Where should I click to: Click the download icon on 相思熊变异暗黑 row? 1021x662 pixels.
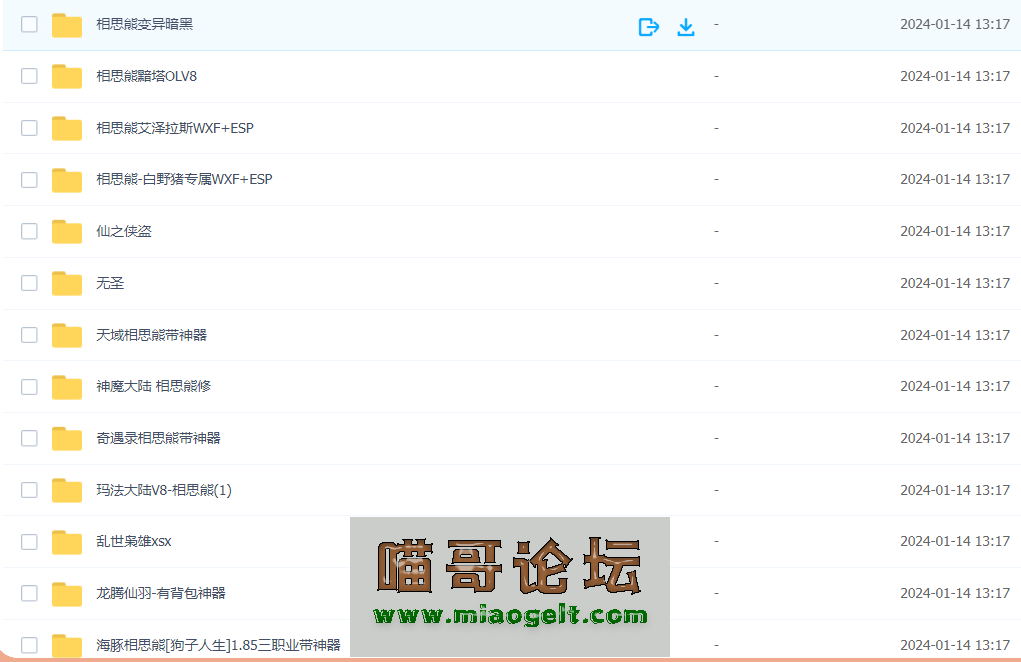tap(686, 27)
